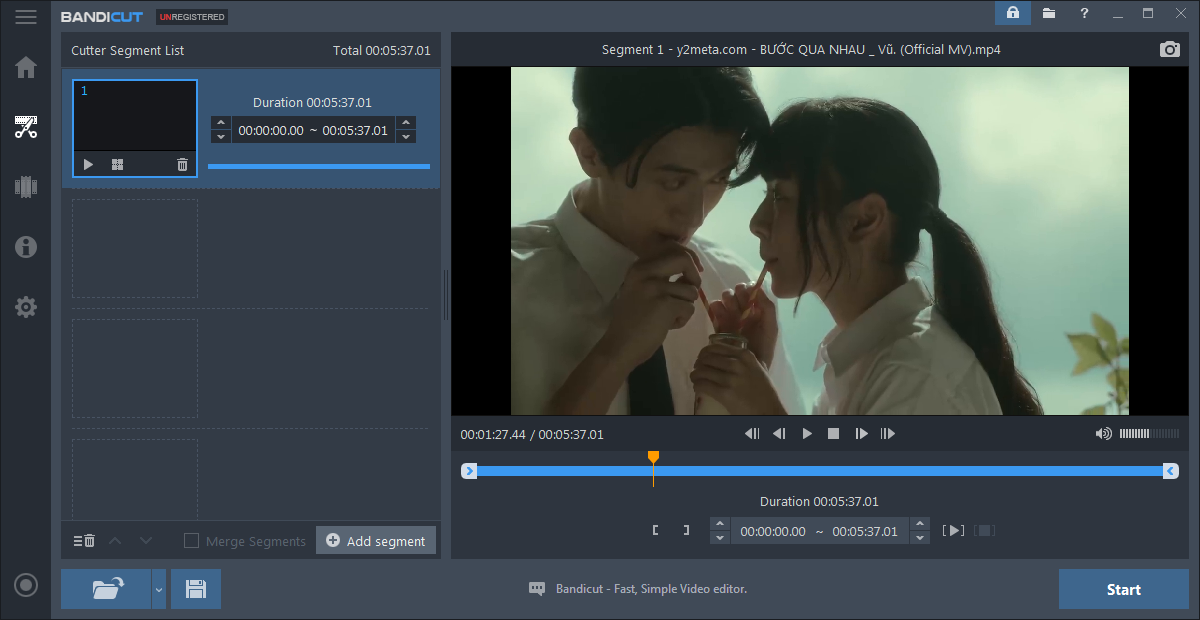1200x620 pixels.
Task: Click the orange playhead marker on timeline
Action: click(x=653, y=457)
